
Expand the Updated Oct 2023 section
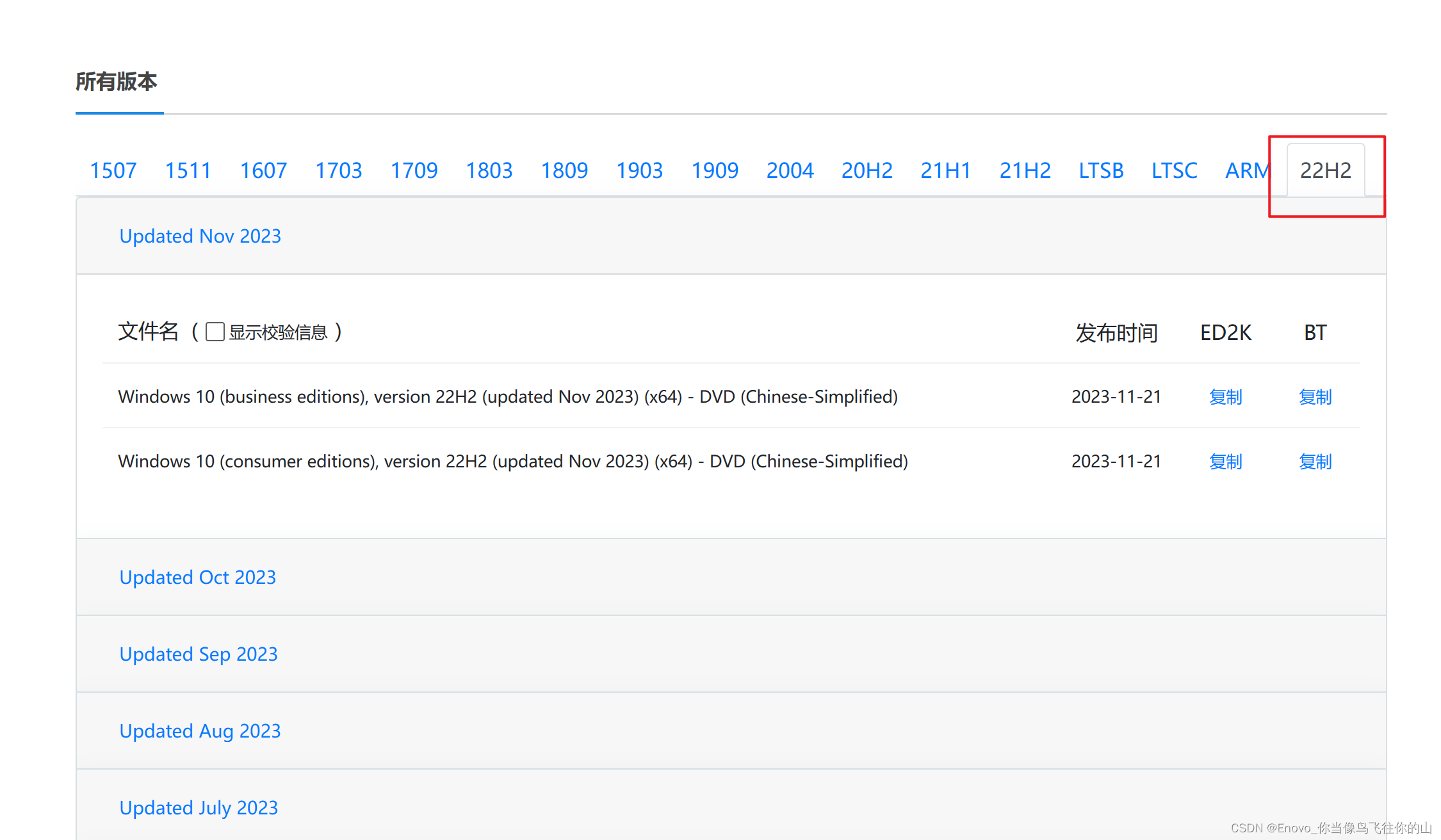tap(197, 577)
